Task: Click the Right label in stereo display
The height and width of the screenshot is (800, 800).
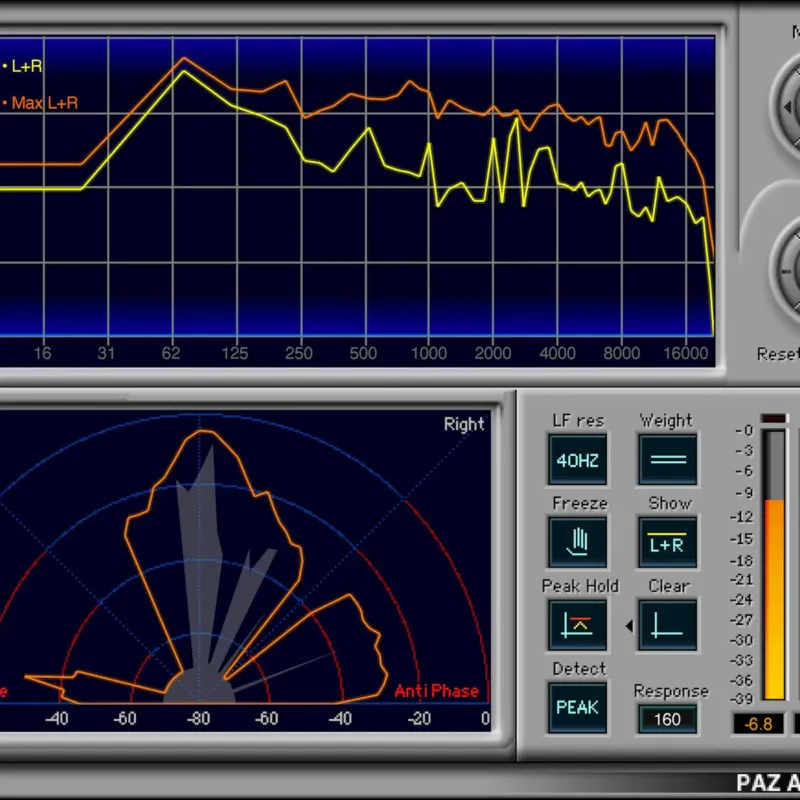Action: (x=464, y=424)
